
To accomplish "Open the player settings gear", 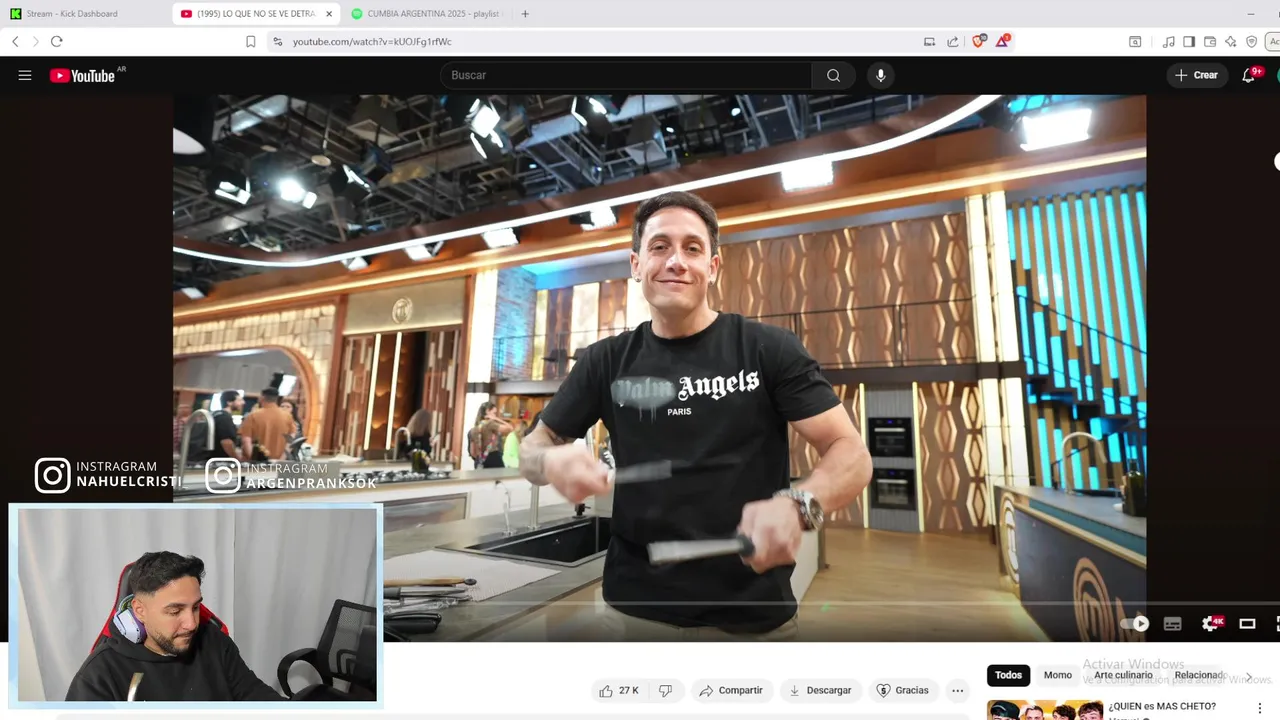I will click(x=1211, y=623).
